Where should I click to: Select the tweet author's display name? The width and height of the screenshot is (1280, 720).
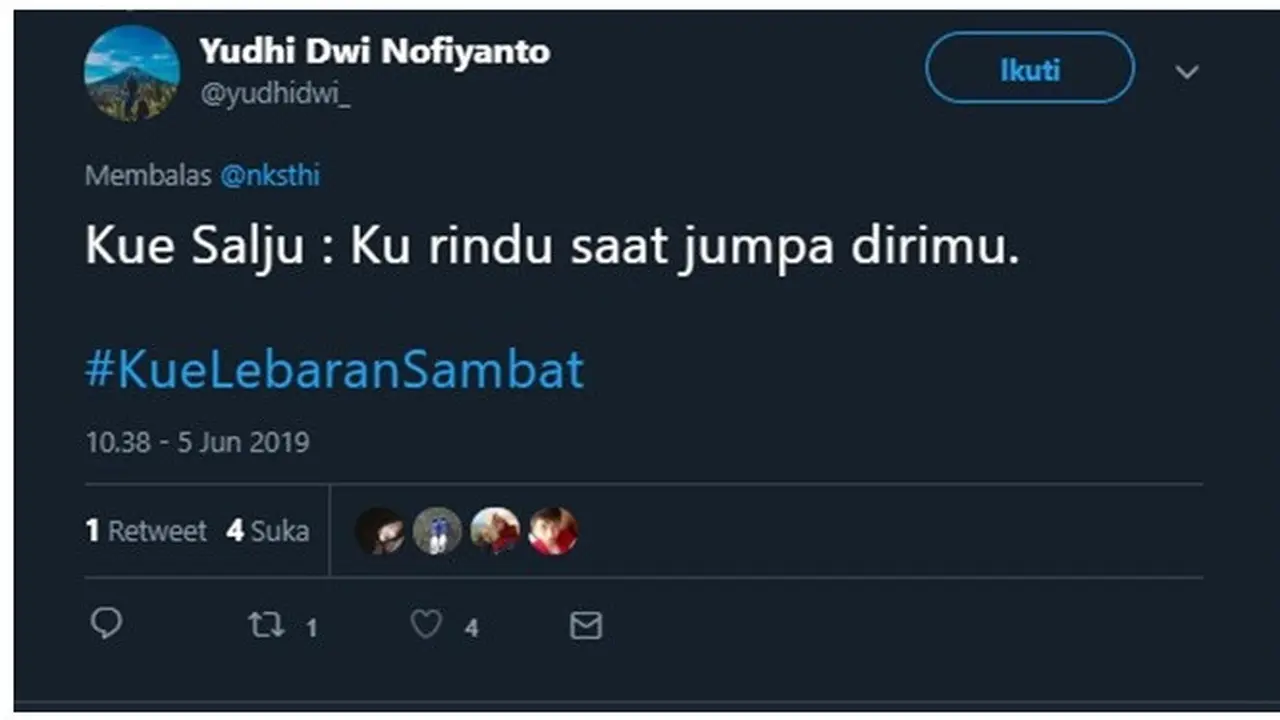[375, 51]
